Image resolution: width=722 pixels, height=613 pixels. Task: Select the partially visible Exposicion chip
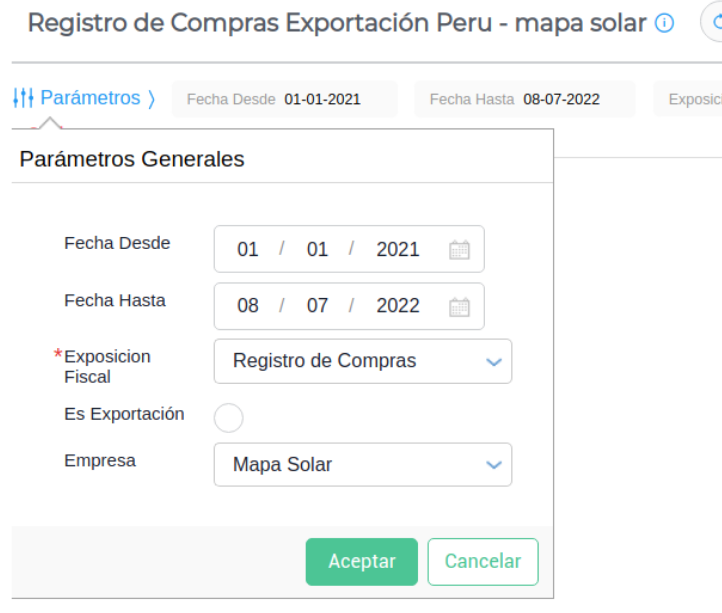coord(690,99)
